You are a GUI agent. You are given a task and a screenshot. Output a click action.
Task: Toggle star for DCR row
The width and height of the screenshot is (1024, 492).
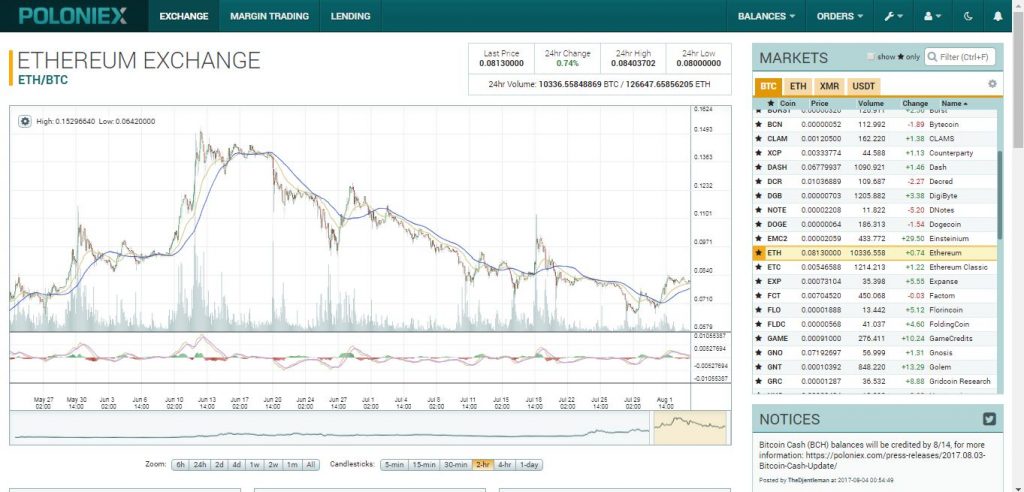[x=758, y=182]
